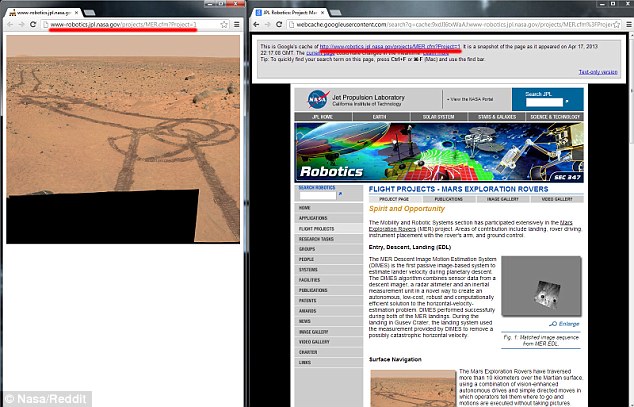Open the SCIENCE & TECHNOLOGY navigation item
This screenshot has height=407, width=634.
555,117
